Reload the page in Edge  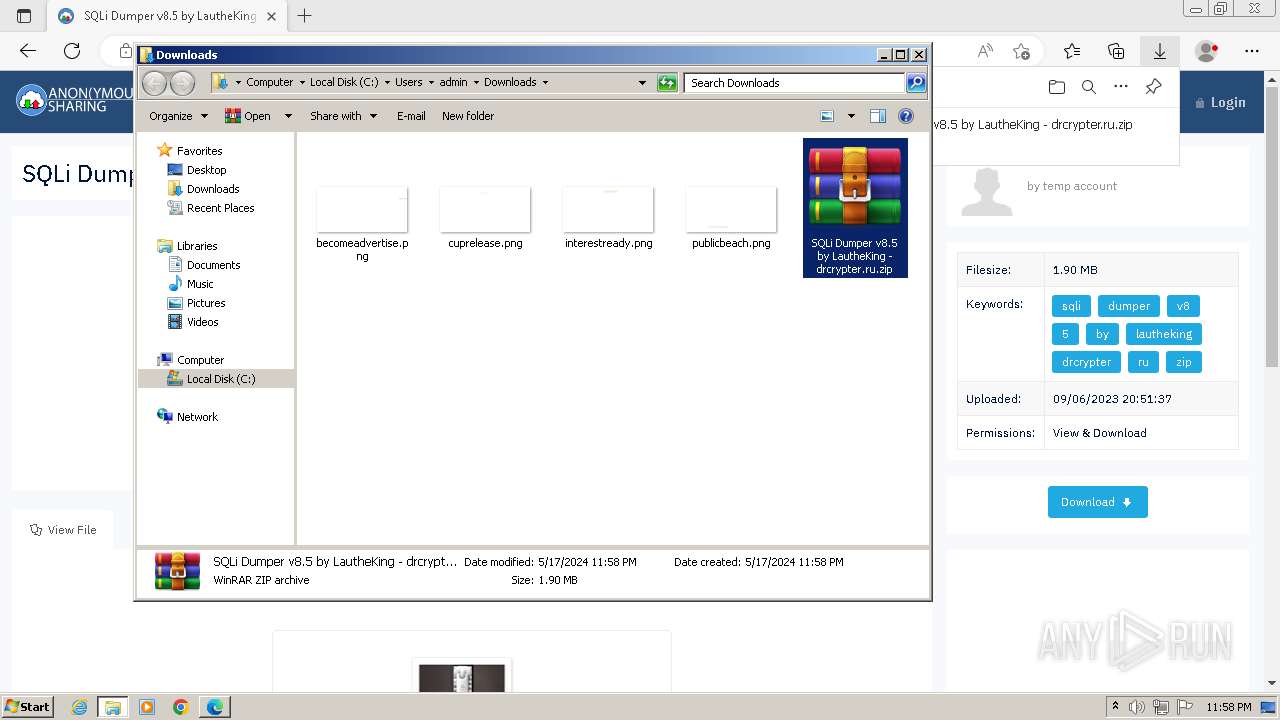[72, 51]
